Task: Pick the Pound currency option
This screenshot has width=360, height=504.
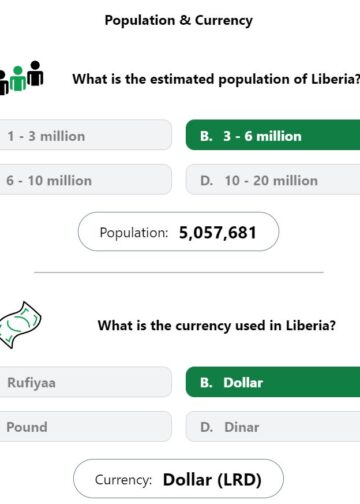Action: tap(85, 426)
